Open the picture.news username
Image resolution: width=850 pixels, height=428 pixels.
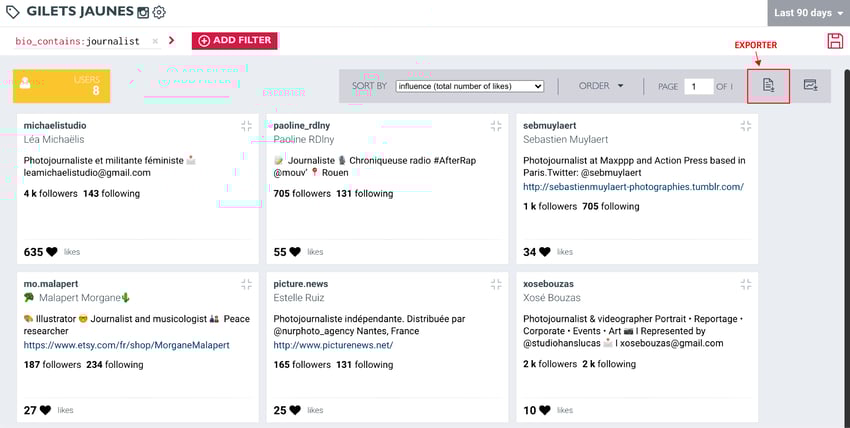[301, 283]
